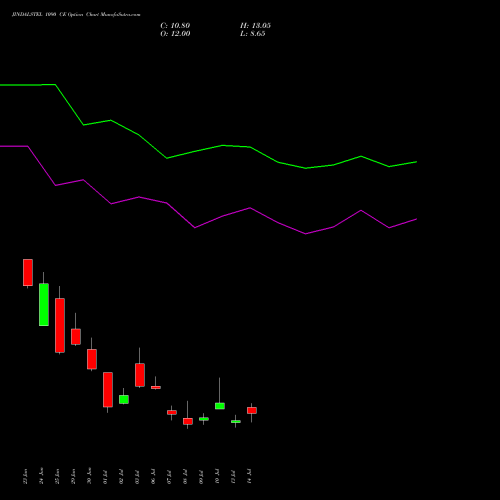Click the low value L: 8.65
500x500 pixels.
(253, 34)
